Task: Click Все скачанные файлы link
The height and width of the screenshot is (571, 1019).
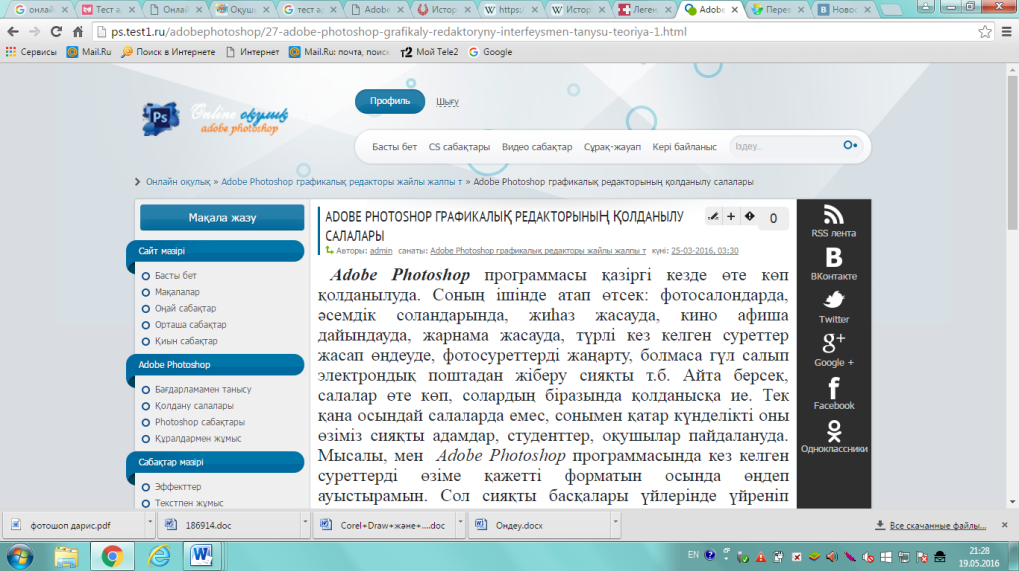Action: pyautogui.click(x=937, y=526)
